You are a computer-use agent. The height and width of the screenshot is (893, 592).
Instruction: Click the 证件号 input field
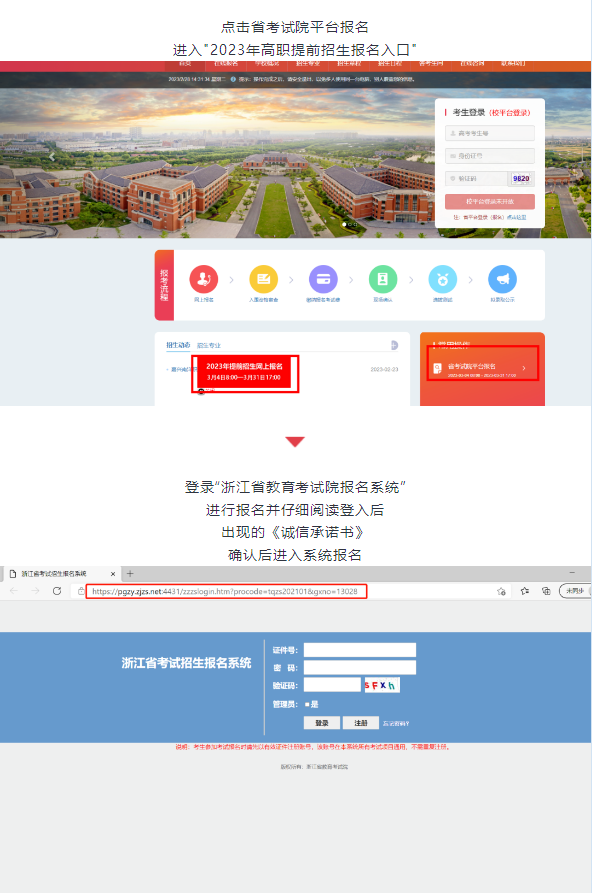[360, 650]
